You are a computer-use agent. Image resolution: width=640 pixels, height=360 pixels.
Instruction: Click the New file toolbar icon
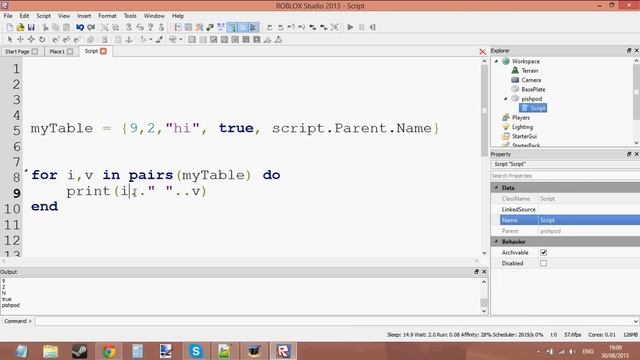click(9, 27)
